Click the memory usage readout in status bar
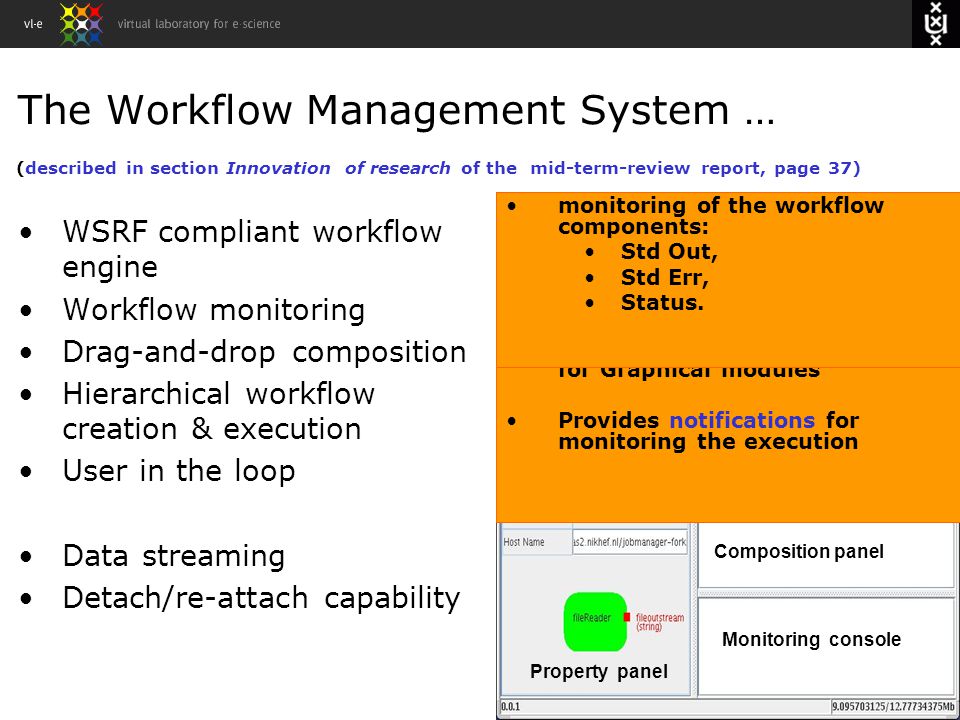Screen dimensions: 960x720 coord(893,707)
